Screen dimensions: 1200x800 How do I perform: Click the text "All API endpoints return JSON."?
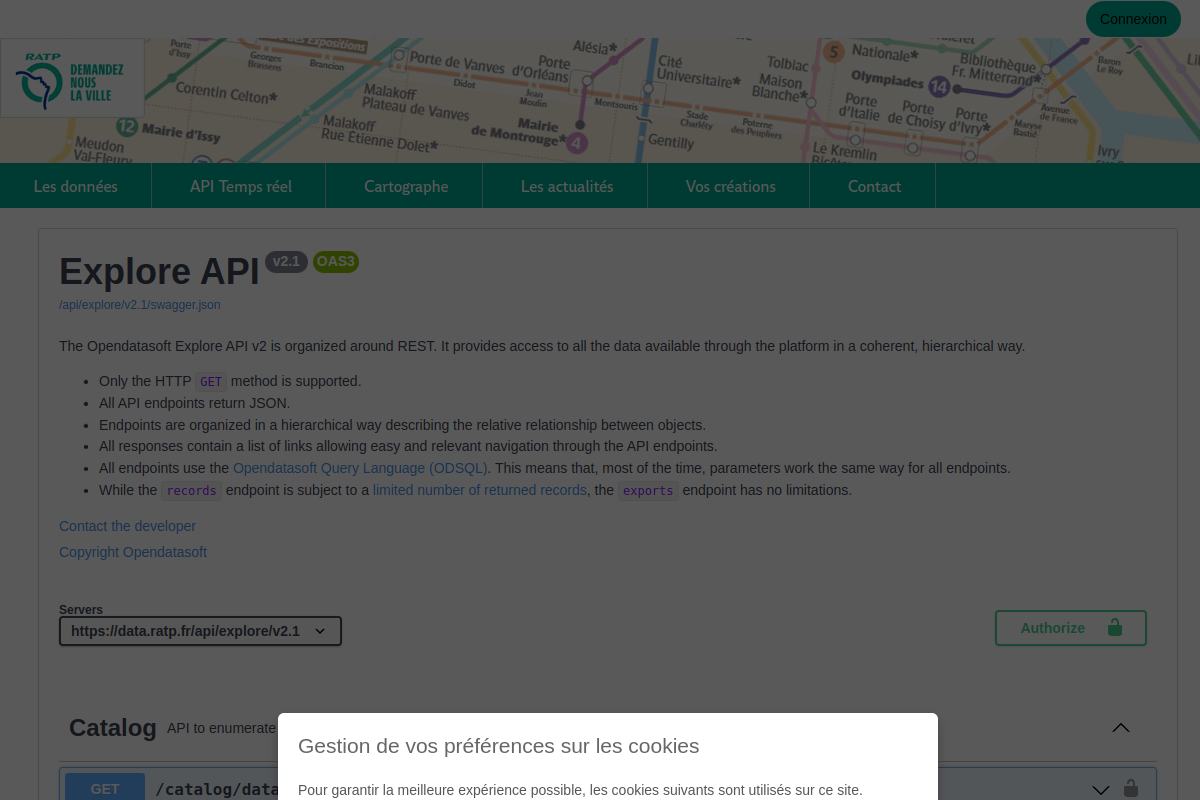click(x=194, y=403)
